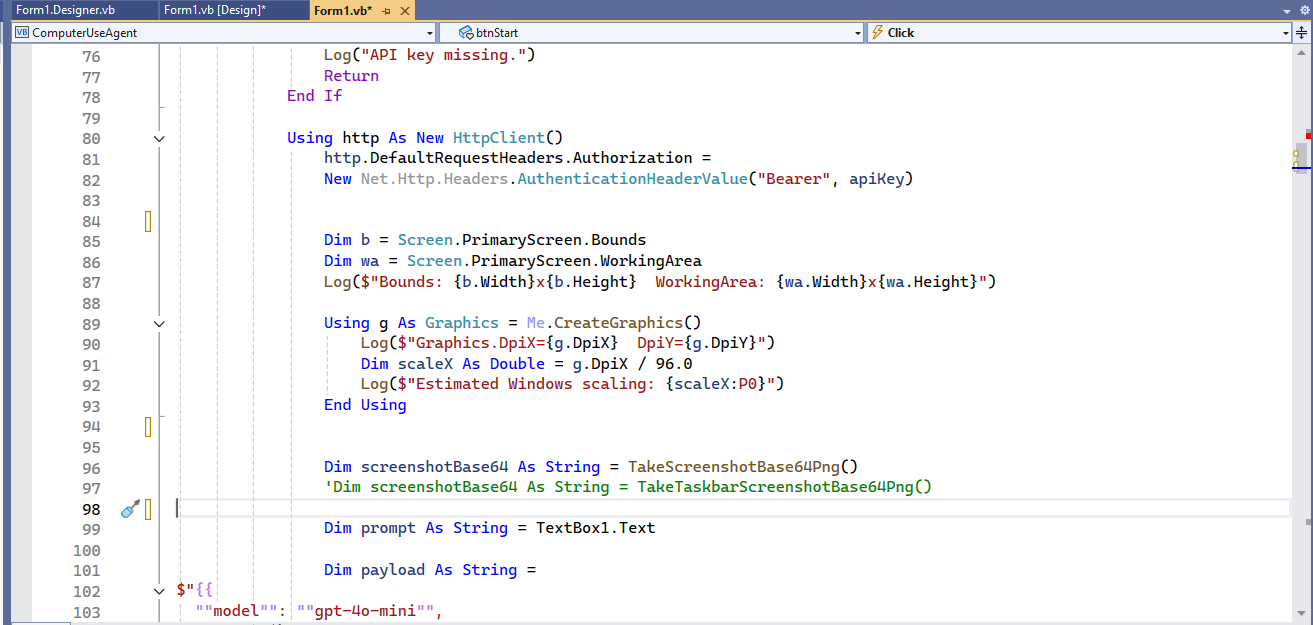Image resolution: width=1313 pixels, height=625 pixels.
Task: Click the screwdriver quick actions icon
Action: (130, 509)
